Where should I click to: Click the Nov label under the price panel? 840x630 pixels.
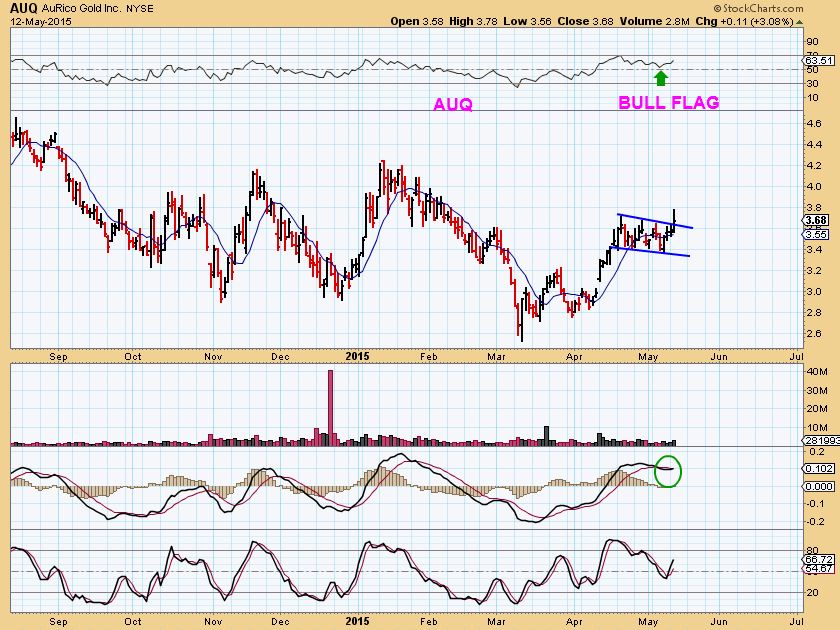click(213, 357)
